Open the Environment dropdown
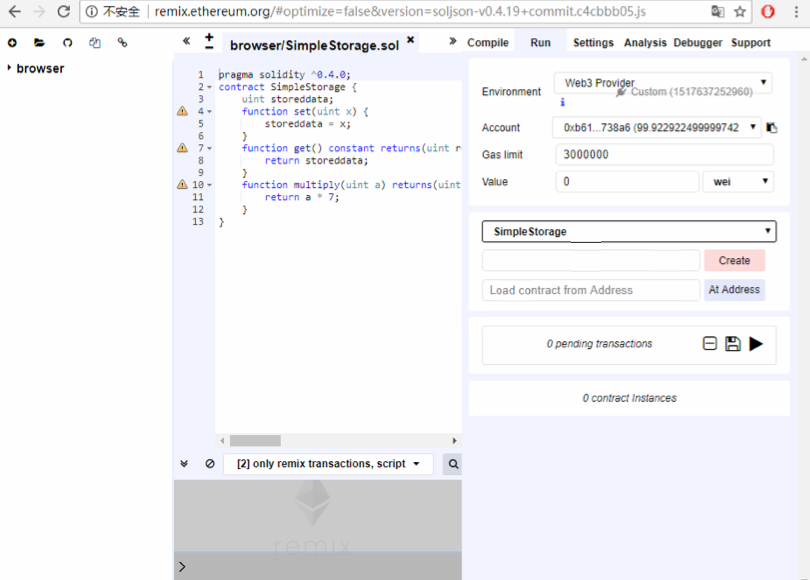Viewport: 810px width, 580px height. point(663,83)
